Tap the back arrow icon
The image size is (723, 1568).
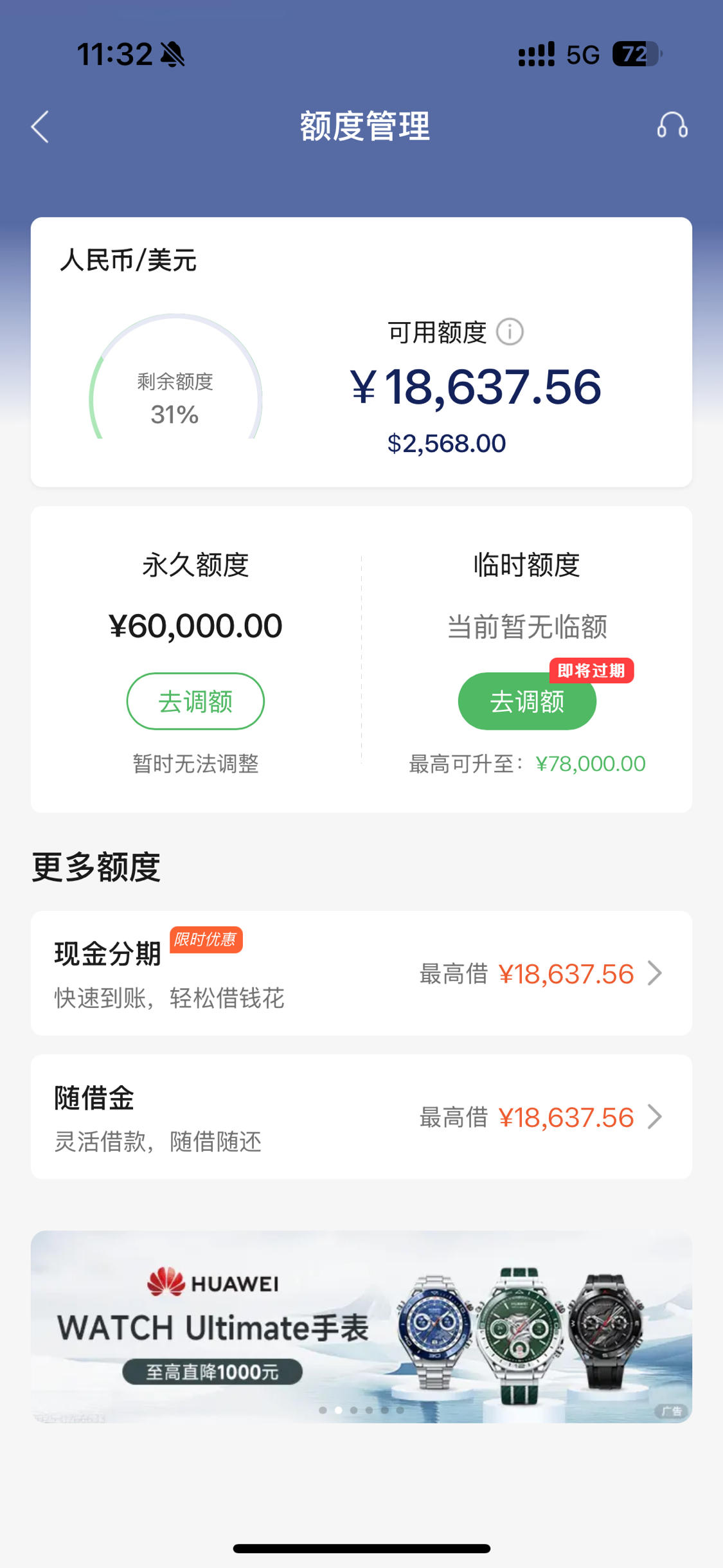click(x=40, y=127)
